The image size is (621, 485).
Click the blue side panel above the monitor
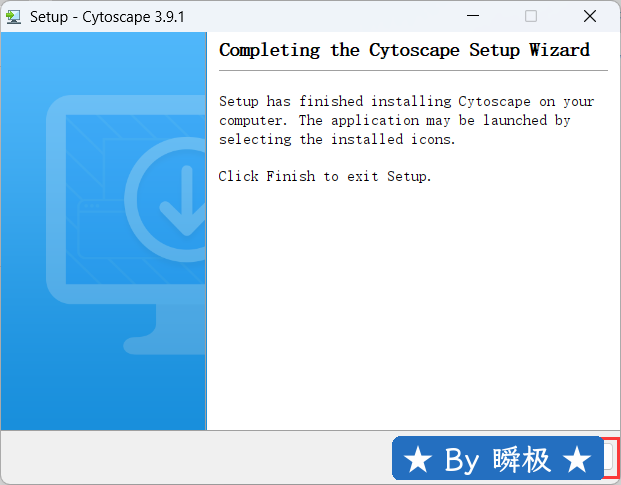(100, 65)
